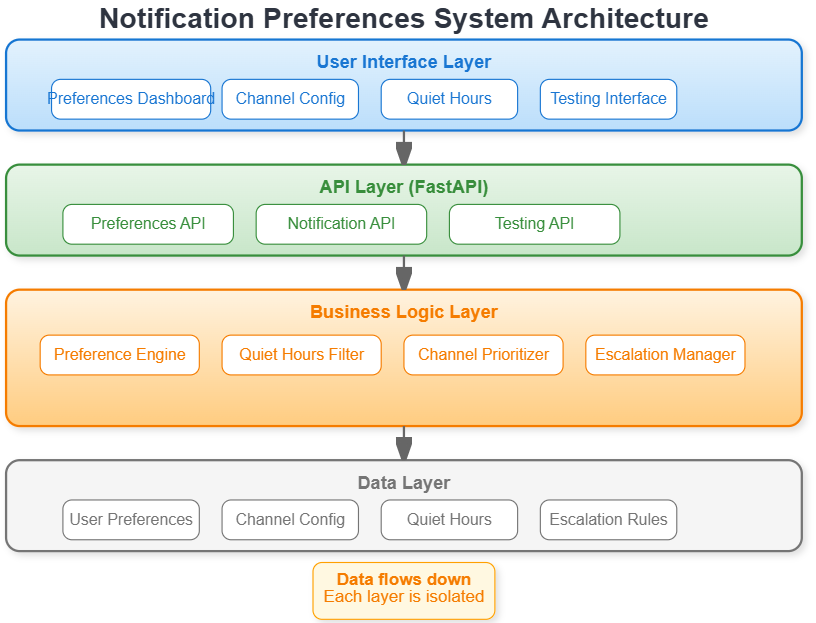
Task: Select the Escalation Rules data box
Action: point(608,519)
